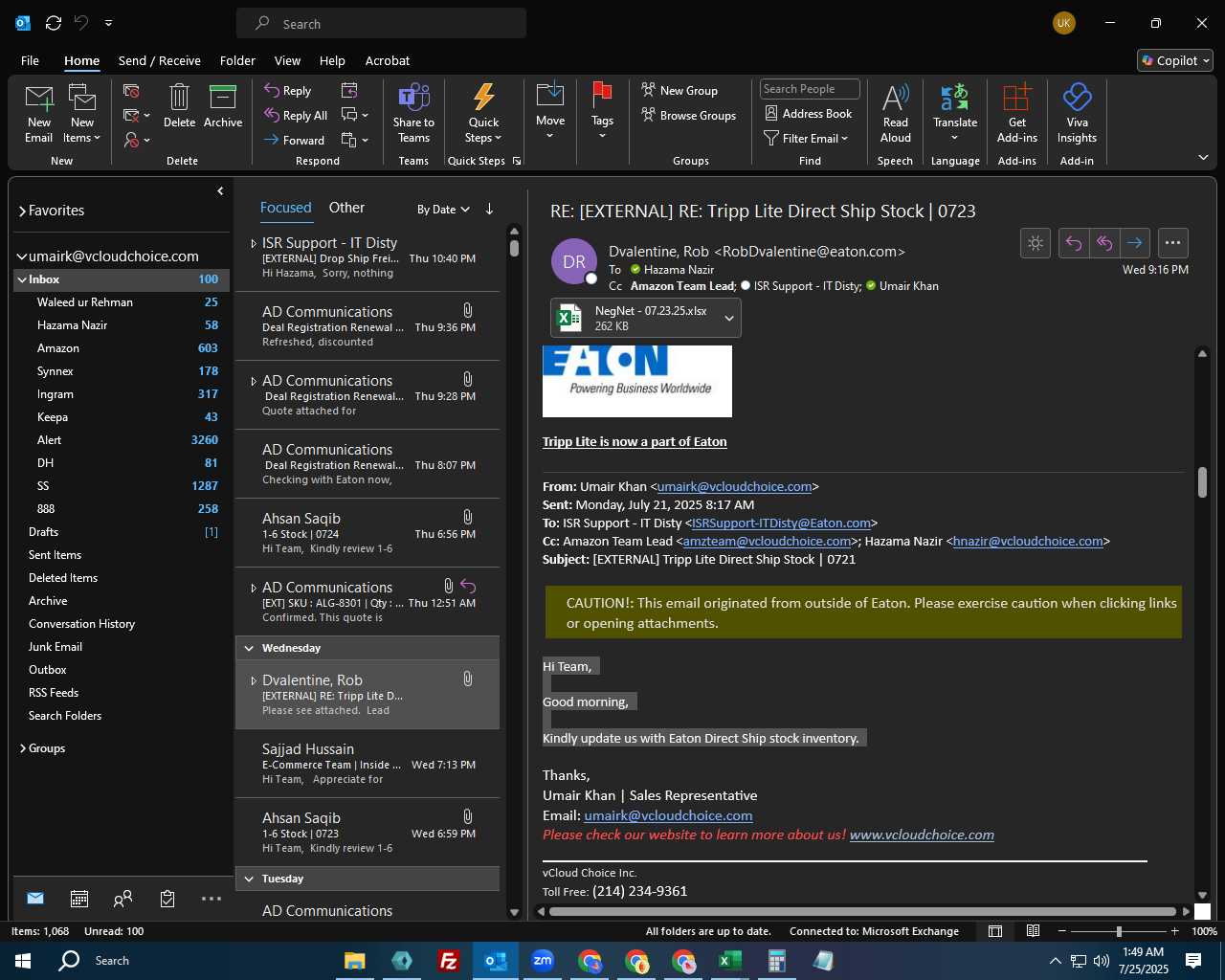
Task: Click the Search People field
Action: [810, 89]
